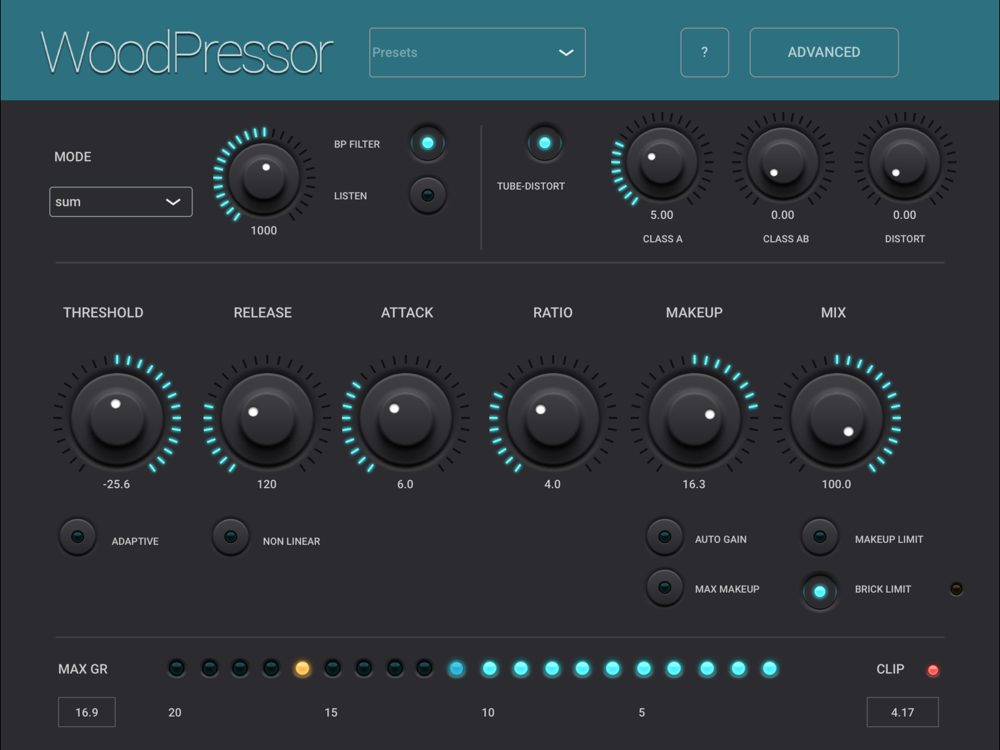Enable the MAKEUP LIMIT toggle
Viewport: 1000px width, 750px height.
tap(820, 537)
